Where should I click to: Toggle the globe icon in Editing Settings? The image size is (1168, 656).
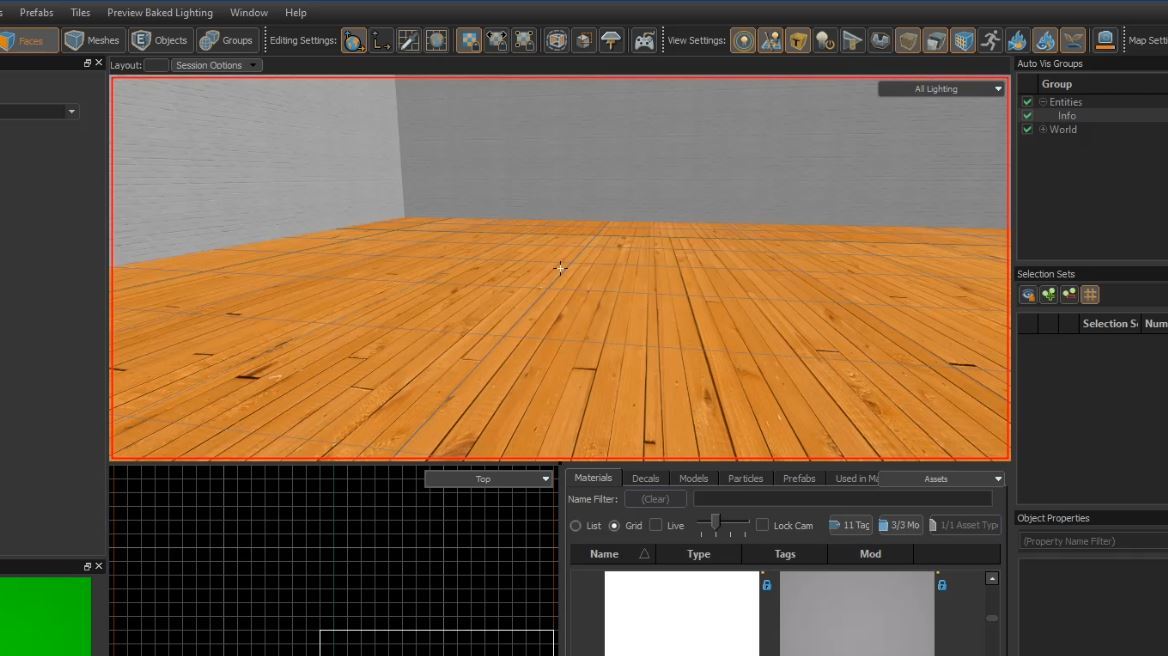point(354,40)
